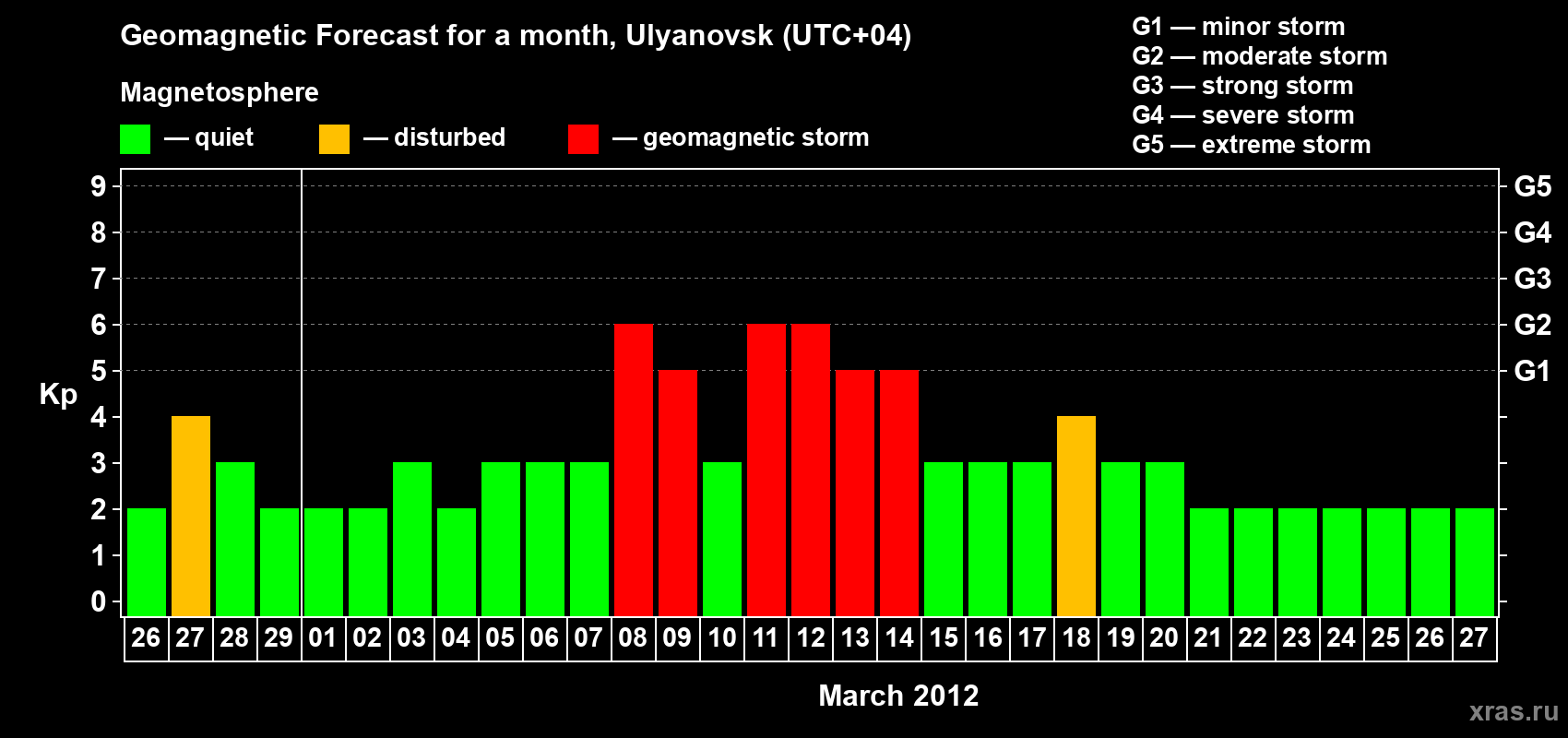Click the '— disturbed' legend label
This screenshot has height=738, width=1568.
point(434,137)
